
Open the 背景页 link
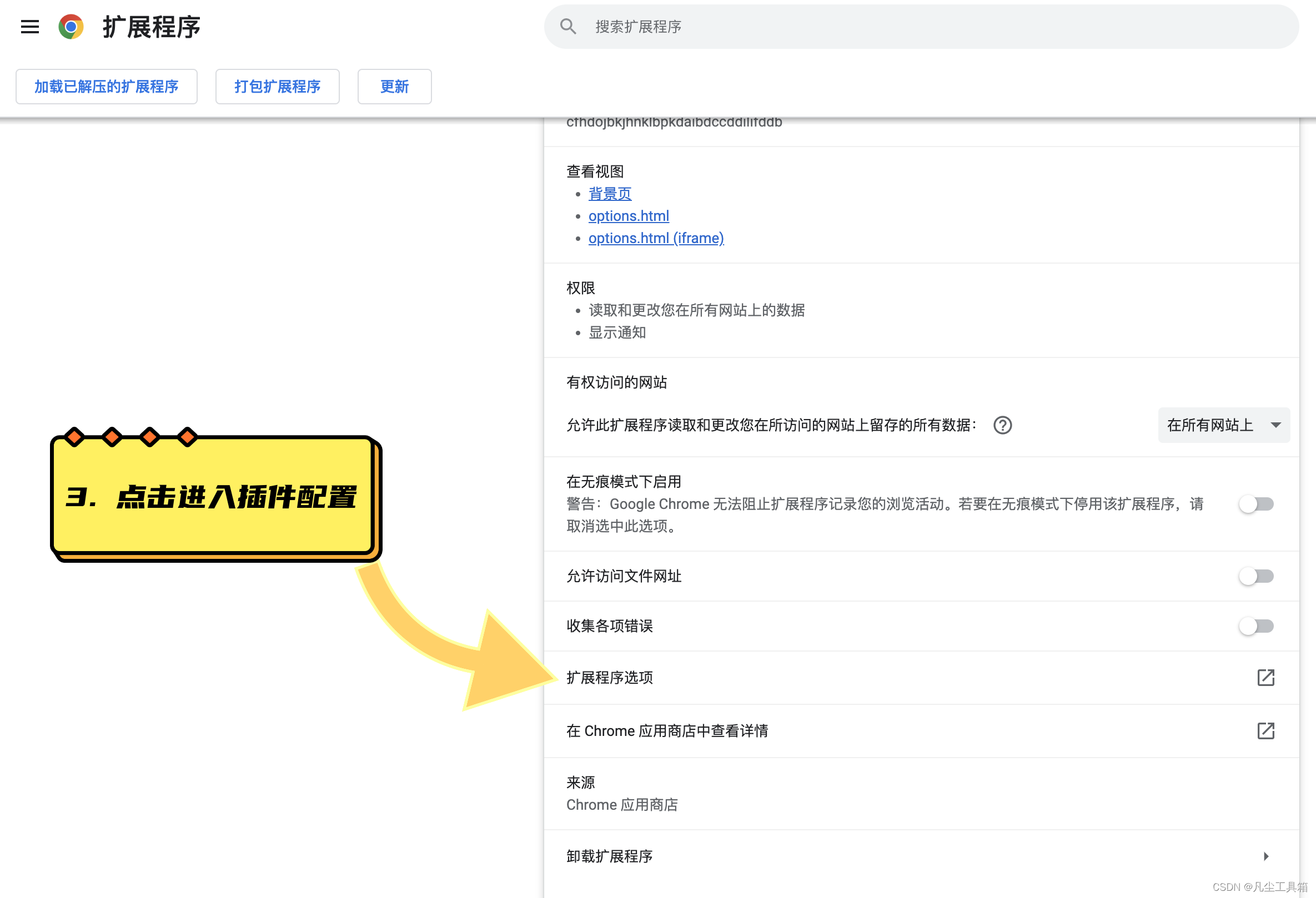[x=609, y=194]
